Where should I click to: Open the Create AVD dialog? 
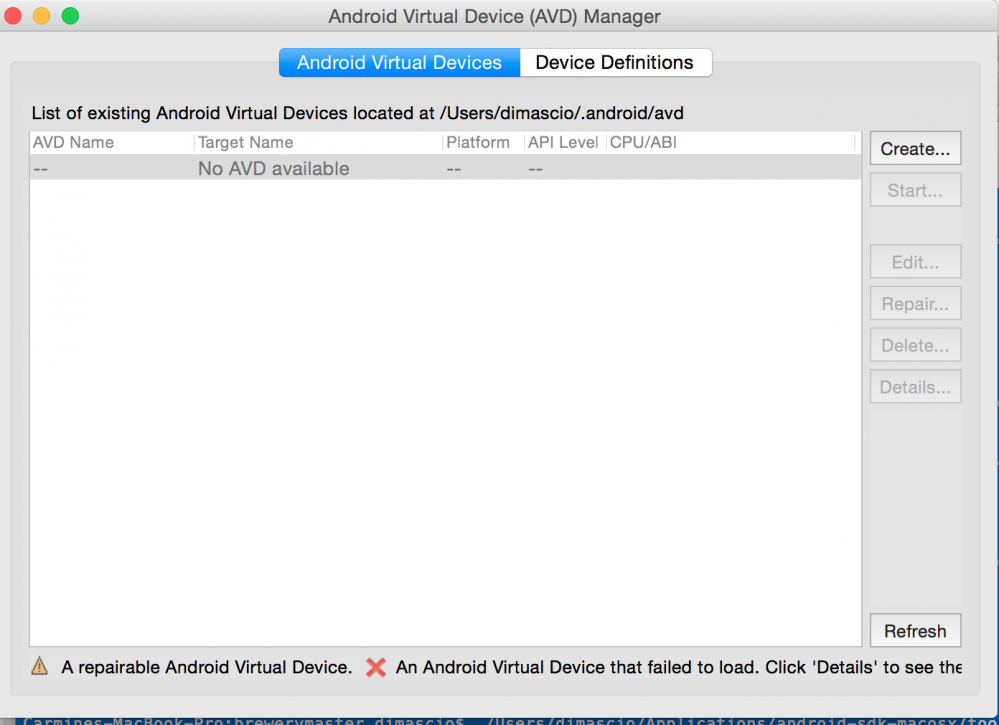point(914,147)
